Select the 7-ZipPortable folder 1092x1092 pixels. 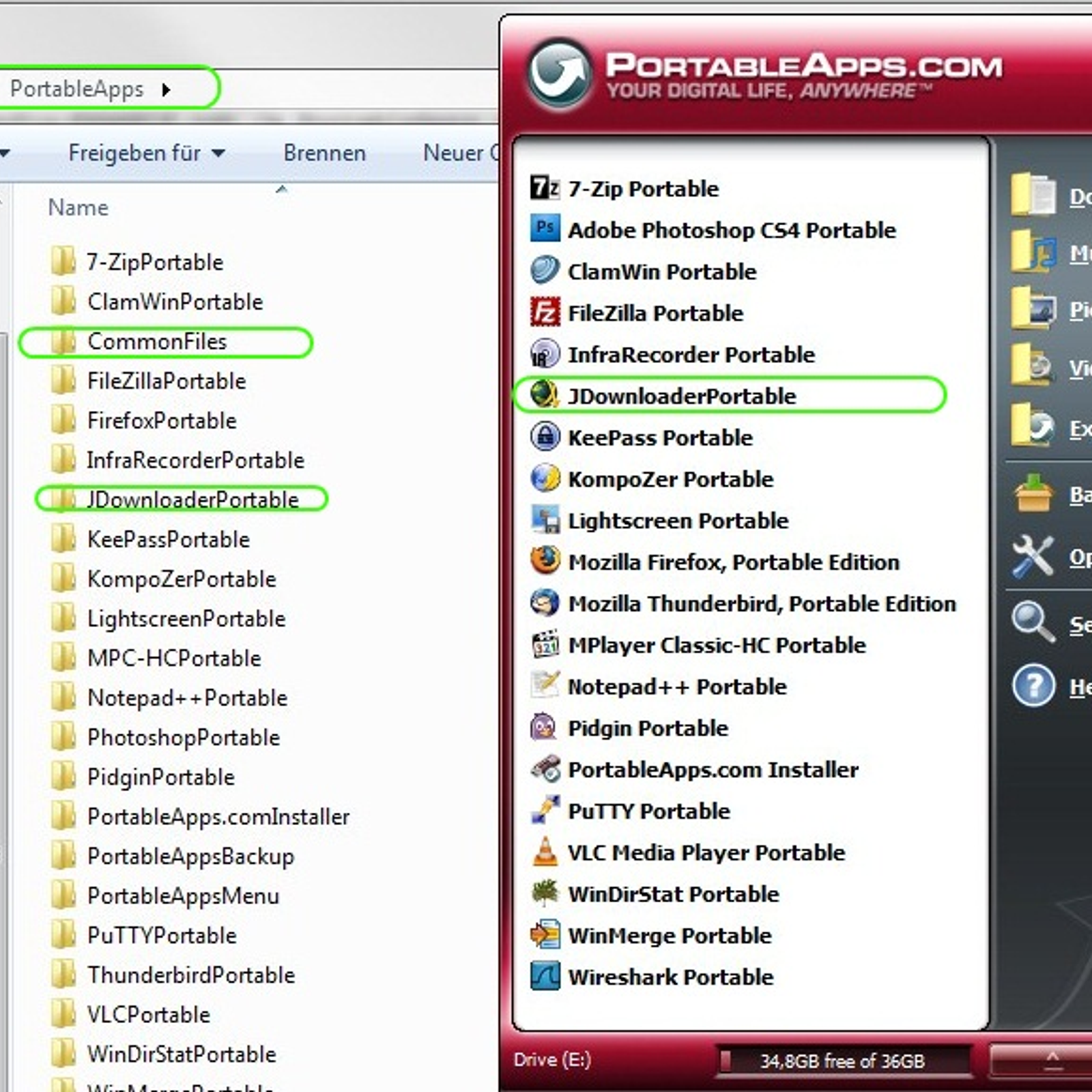pyautogui.click(x=137, y=262)
